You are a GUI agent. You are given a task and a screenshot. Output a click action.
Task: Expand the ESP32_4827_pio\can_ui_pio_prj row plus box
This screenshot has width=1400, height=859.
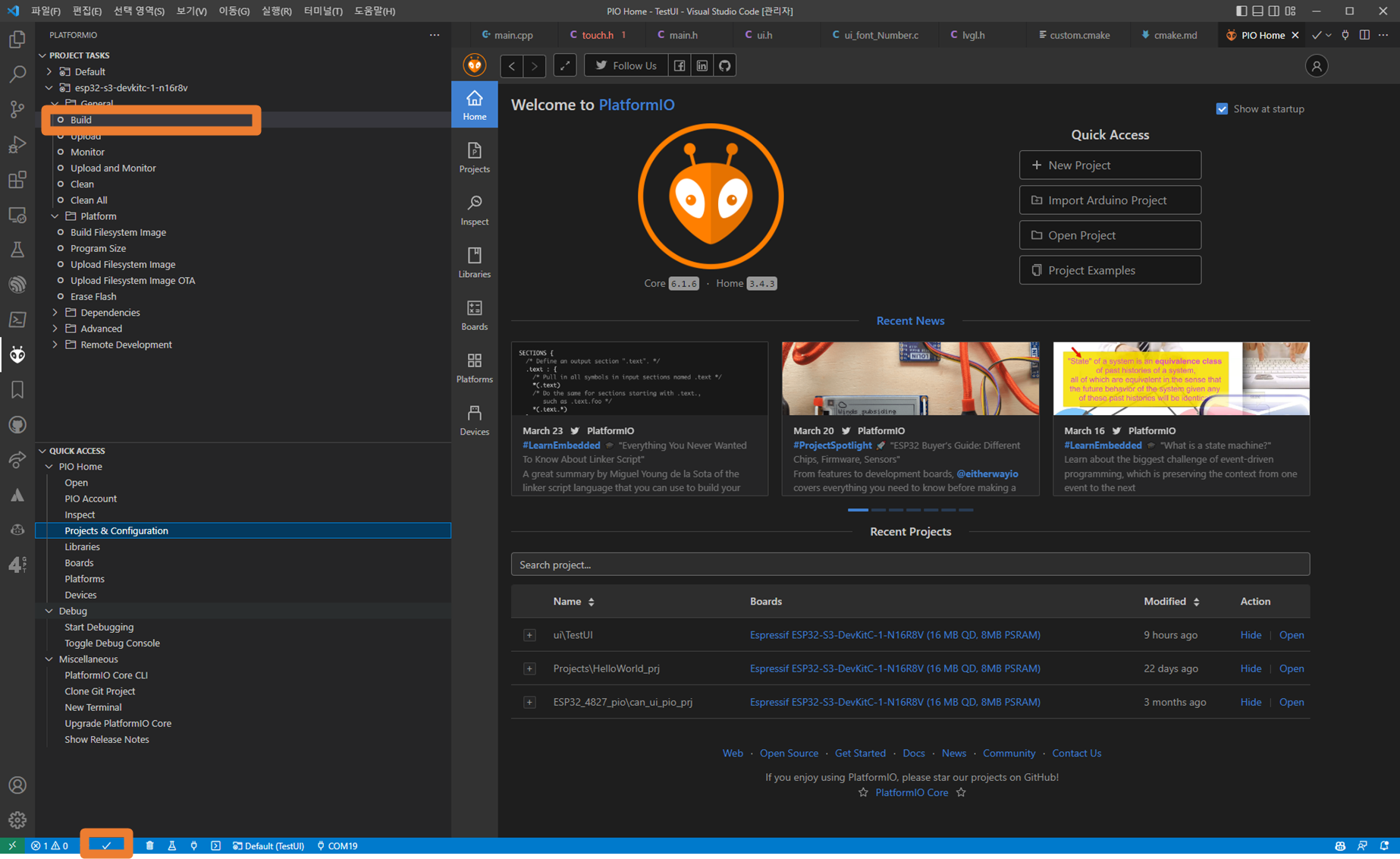(529, 702)
